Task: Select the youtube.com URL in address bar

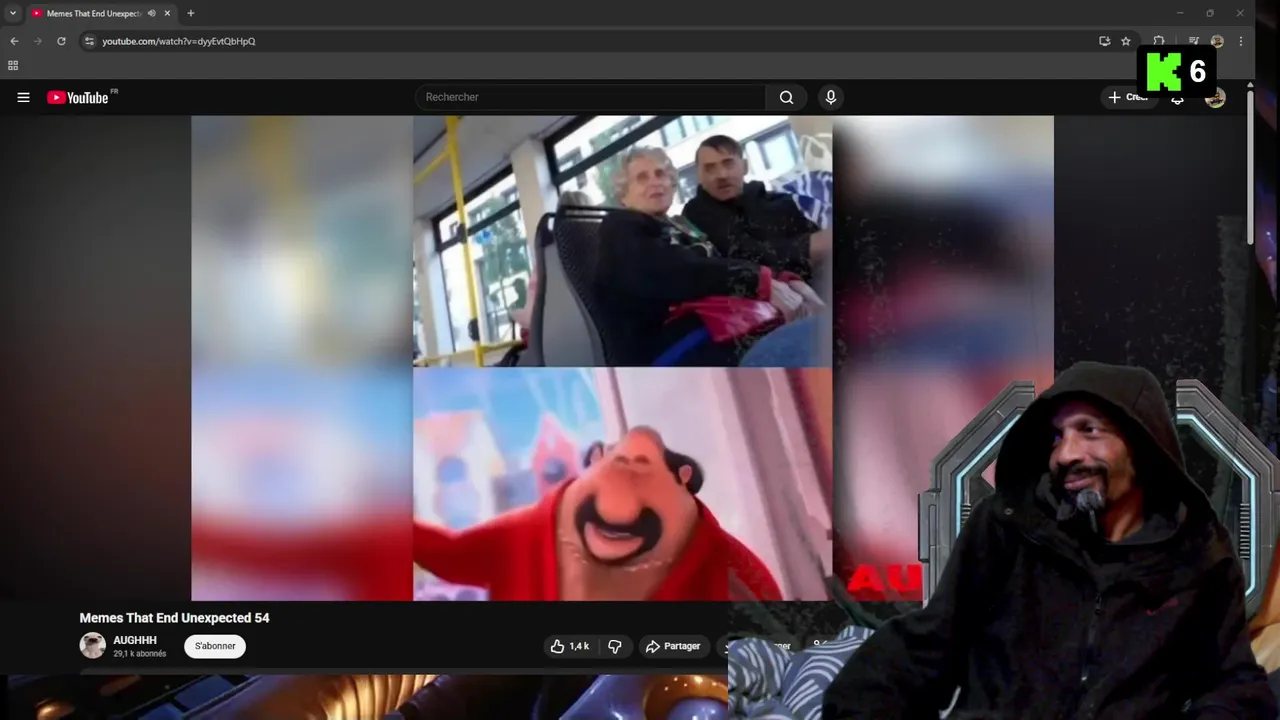Action: (x=179, y=41)
